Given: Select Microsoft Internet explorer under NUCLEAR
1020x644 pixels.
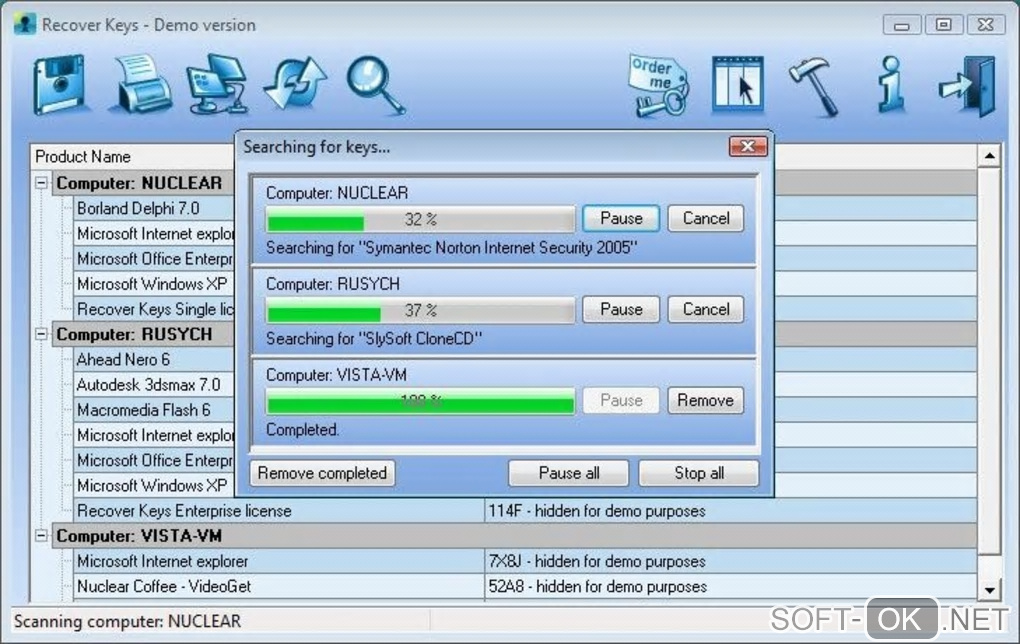Looking at the screenshot, I should tap(155, 234).
